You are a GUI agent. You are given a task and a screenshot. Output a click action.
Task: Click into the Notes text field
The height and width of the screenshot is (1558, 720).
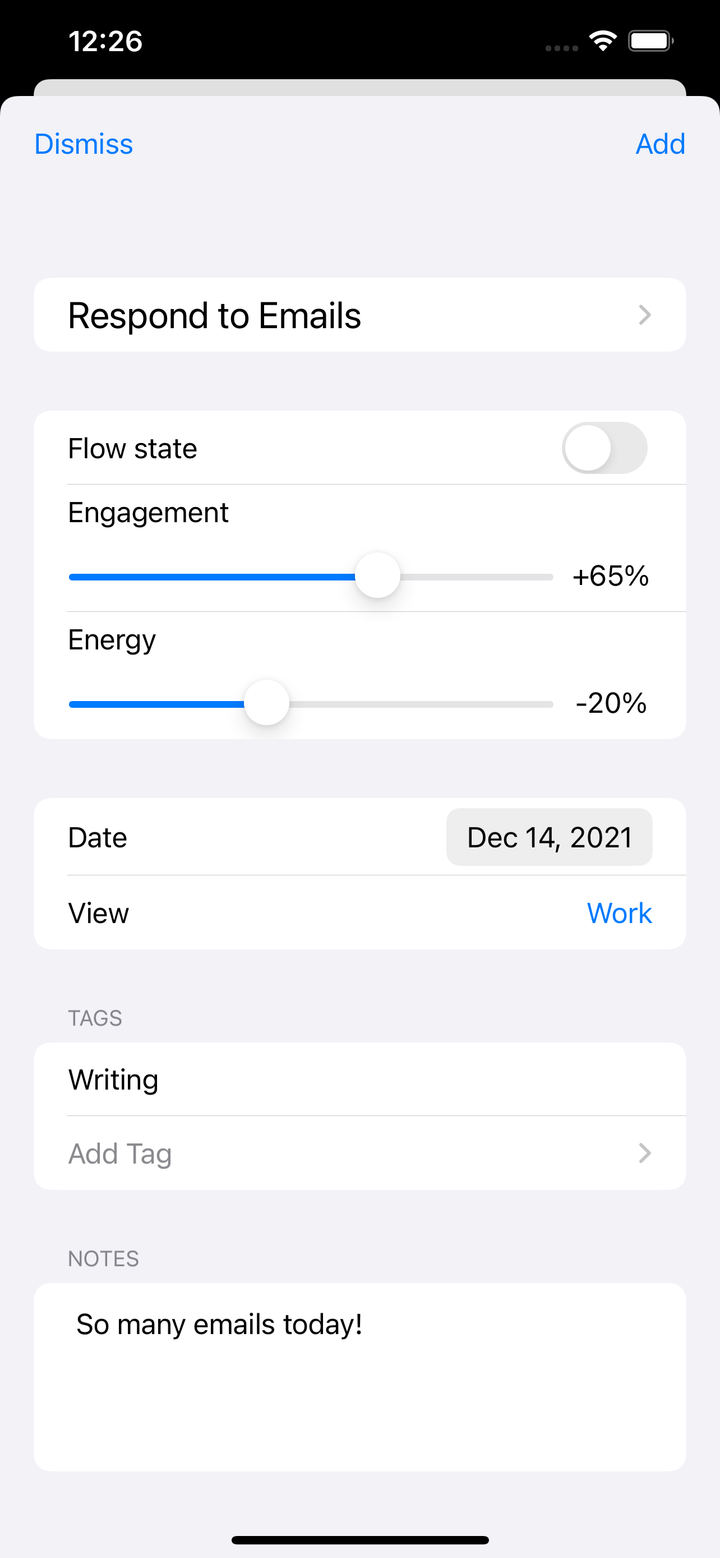tap(360, 1377)
